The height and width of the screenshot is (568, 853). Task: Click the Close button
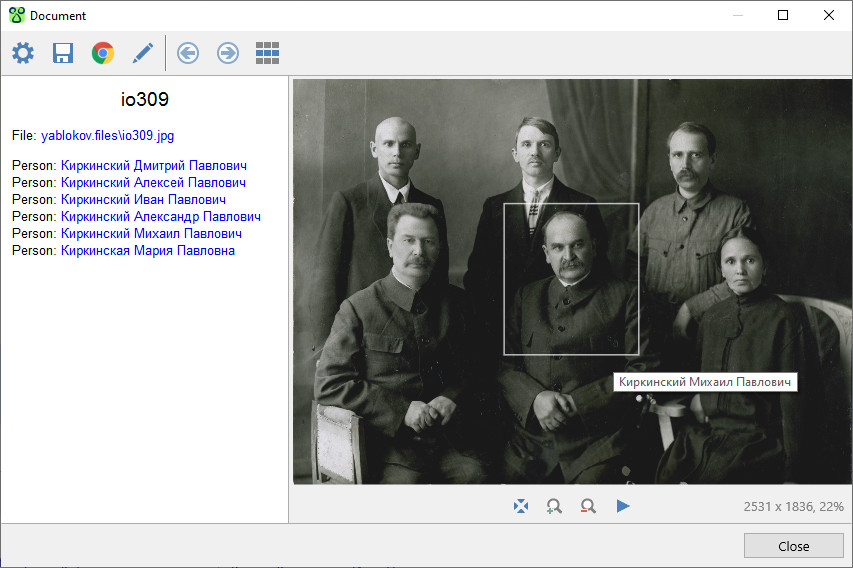(x=794, y=546)
